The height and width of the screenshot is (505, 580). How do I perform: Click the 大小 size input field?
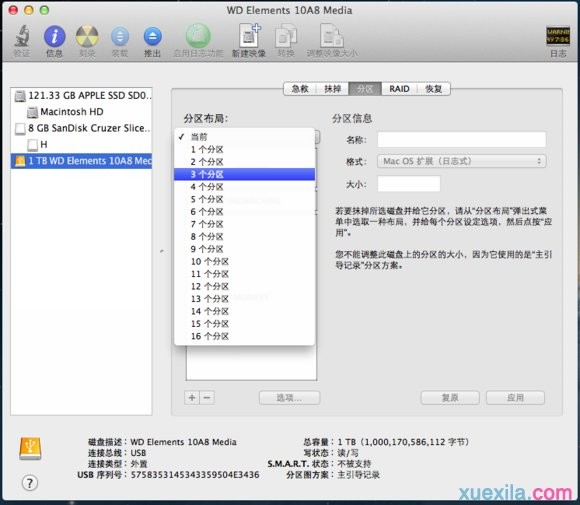(409, 184)
